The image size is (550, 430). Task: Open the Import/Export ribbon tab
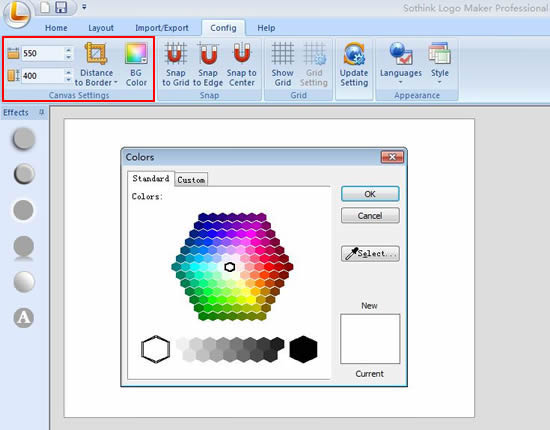pyautogui.click(x=162, y=28)
